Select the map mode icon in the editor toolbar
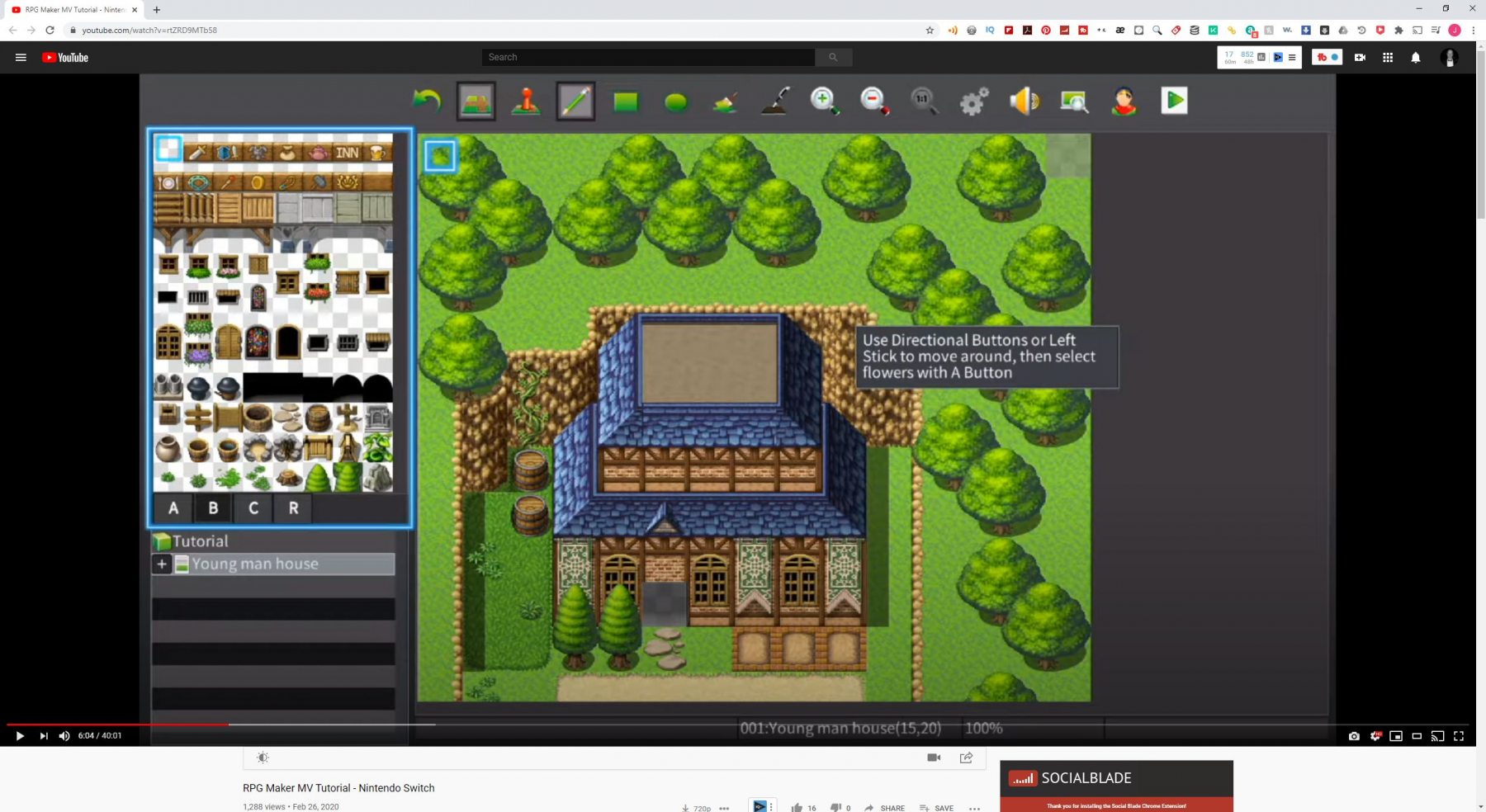 tap(476, 101)
